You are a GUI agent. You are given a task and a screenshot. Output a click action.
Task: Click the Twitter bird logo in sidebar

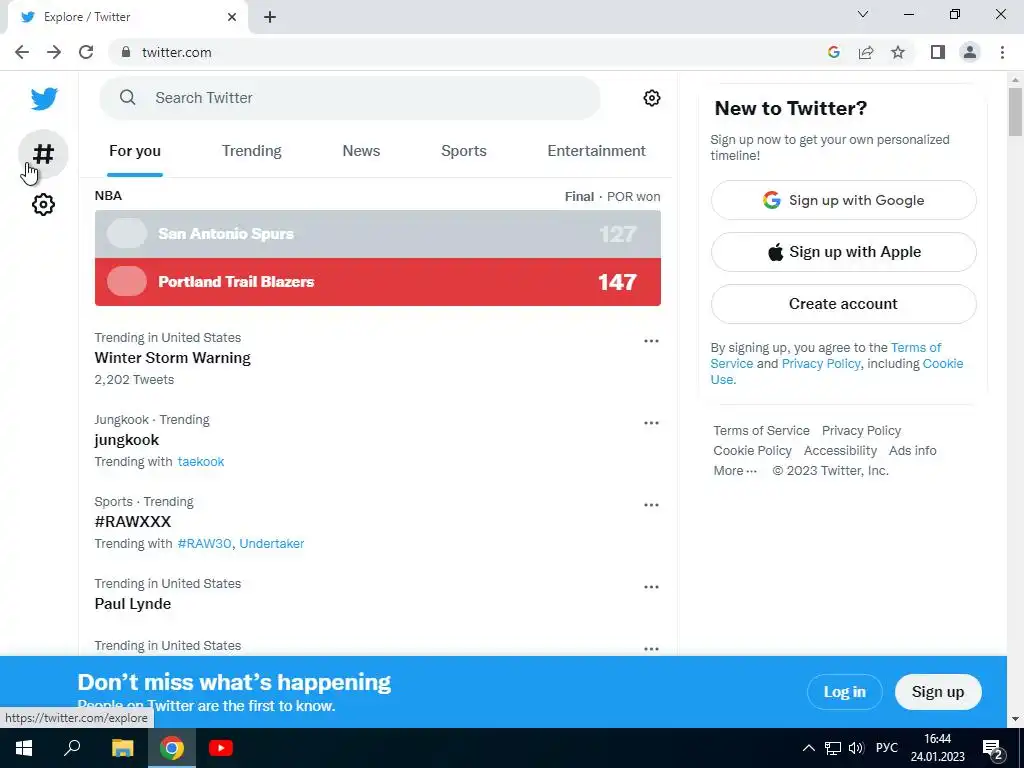(x=44, y=99)
